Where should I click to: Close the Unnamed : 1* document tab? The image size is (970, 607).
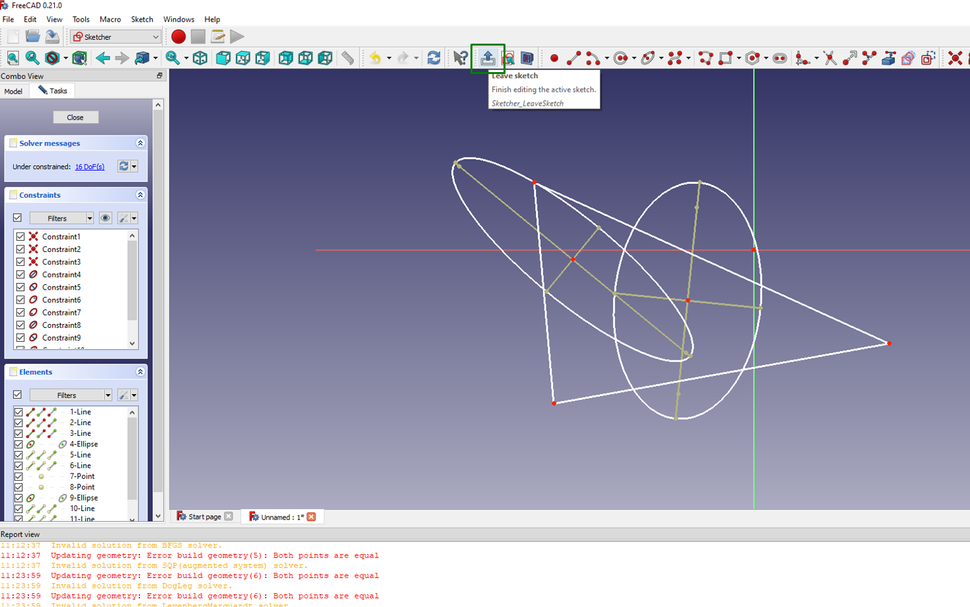311,517
